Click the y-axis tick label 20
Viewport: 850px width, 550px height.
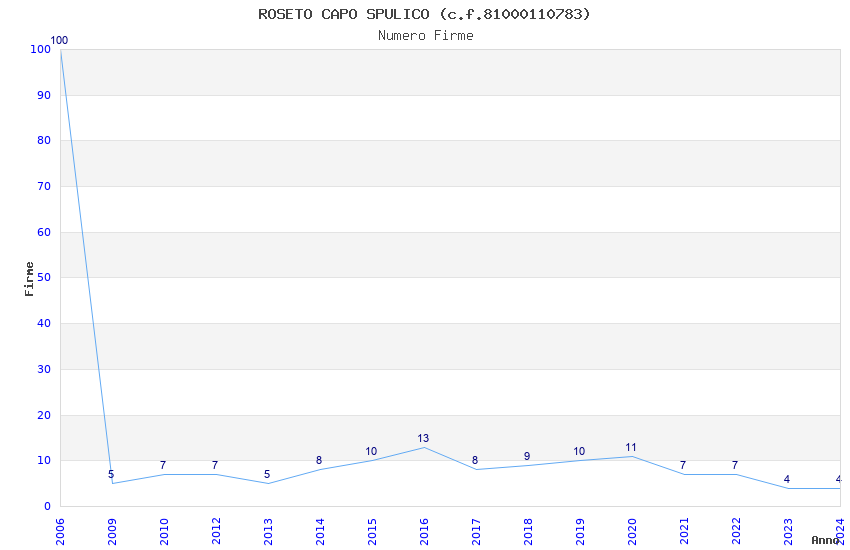44,415
